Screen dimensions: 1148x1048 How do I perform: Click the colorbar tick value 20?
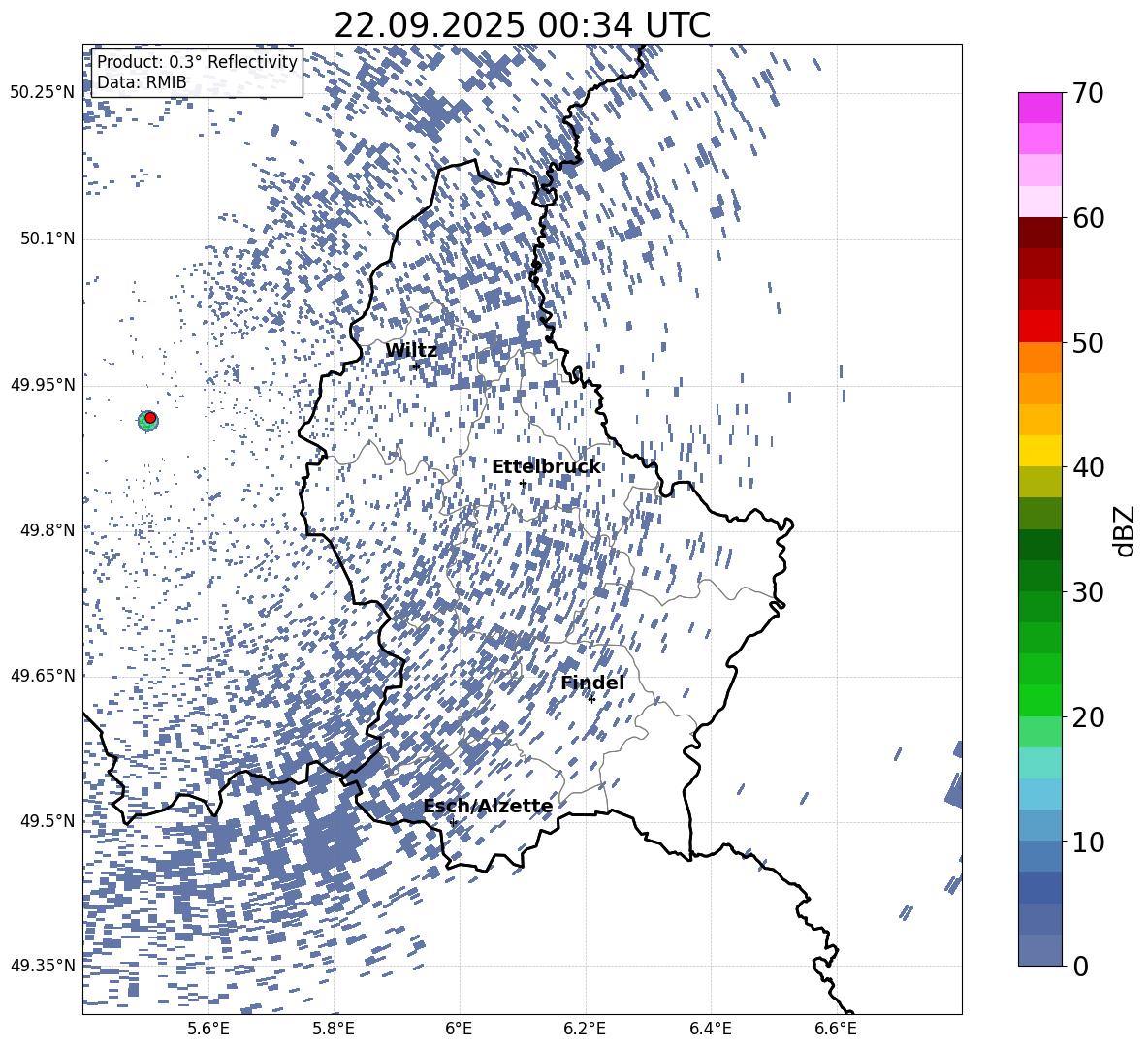(x=1089, y=716)
